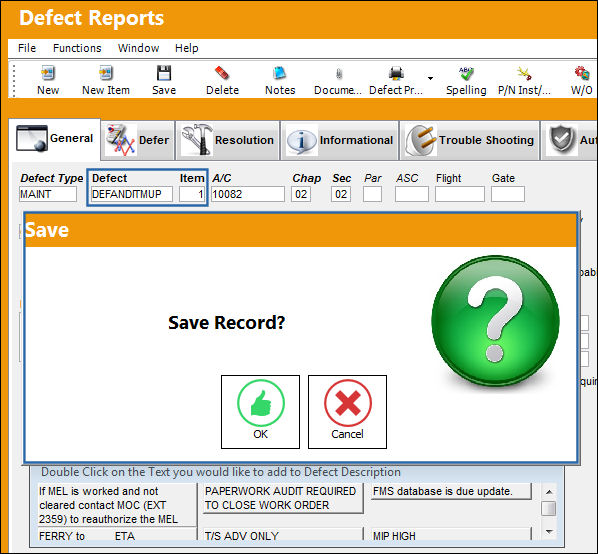Screen dimensions: 598x554
Task: Click the shield Authorization tab
Action: pyautogui.click(x=570, y=140)
